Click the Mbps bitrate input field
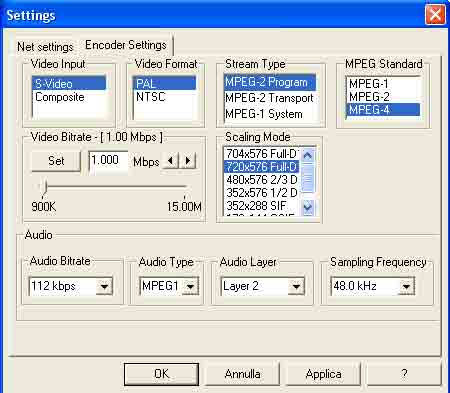Viewport: 450px width, 393px height. (108, 161)
